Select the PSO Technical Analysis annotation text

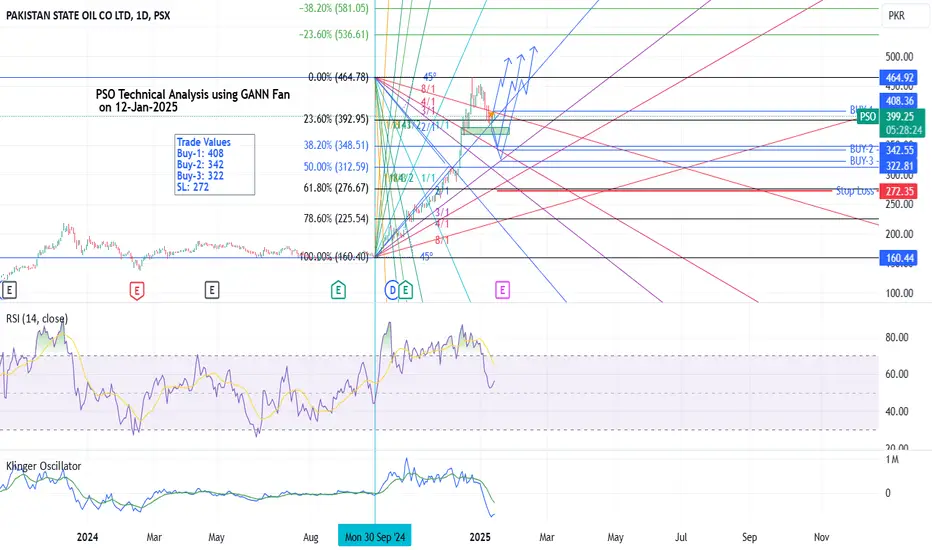point(193,100)
